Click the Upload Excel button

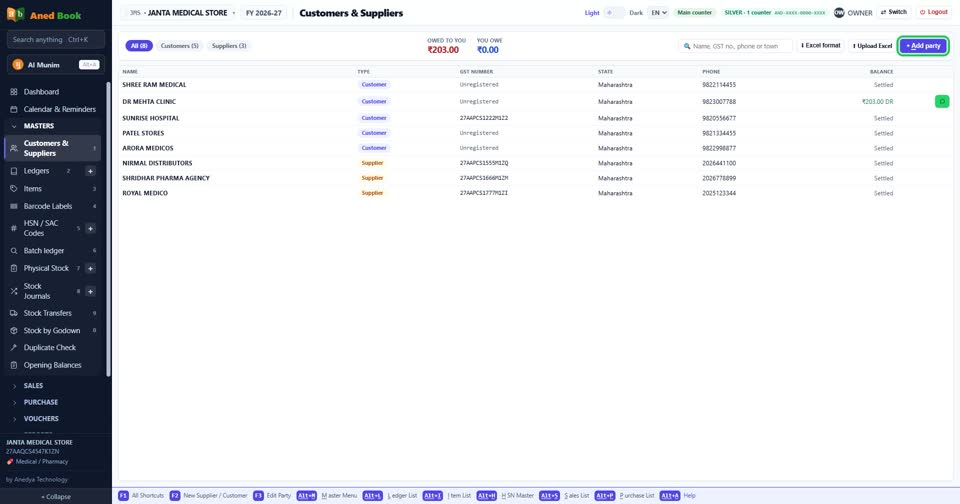click(872, 46)
